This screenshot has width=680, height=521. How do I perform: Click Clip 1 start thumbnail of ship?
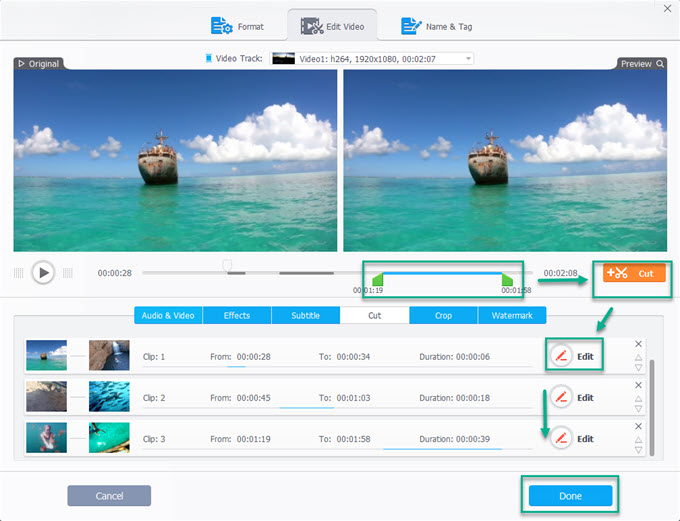point(46,355)
